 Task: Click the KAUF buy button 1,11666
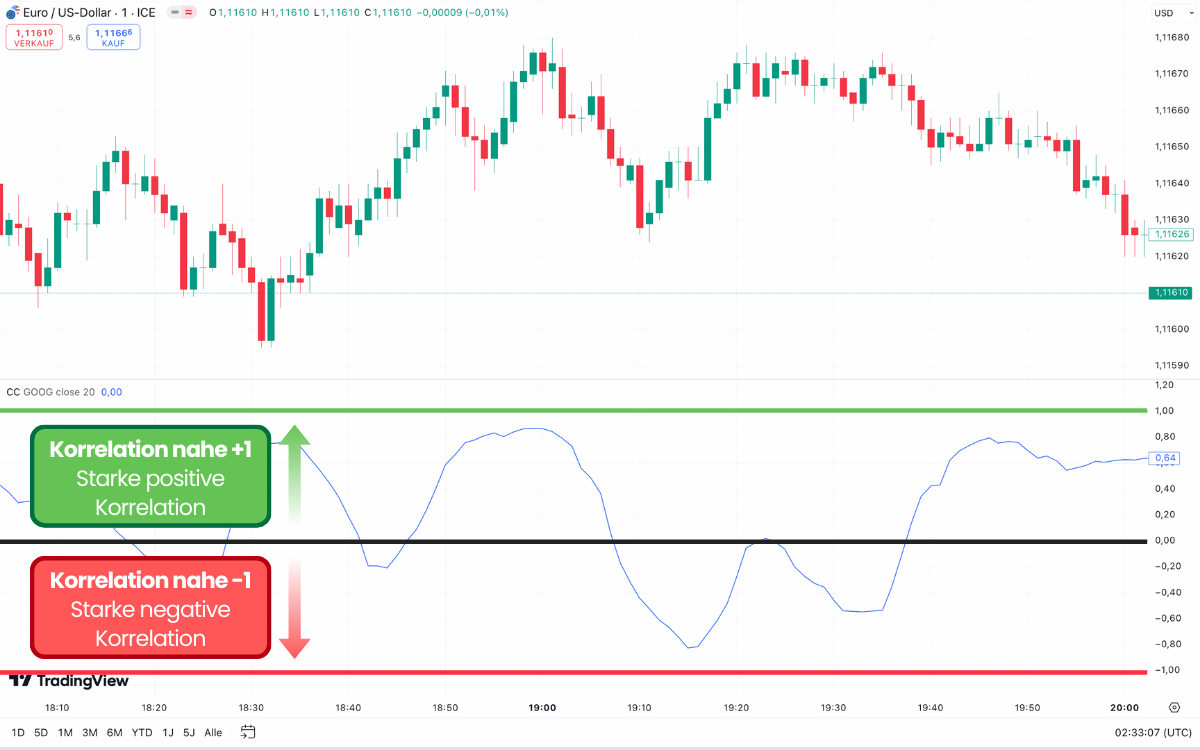[x=113, y=38]
